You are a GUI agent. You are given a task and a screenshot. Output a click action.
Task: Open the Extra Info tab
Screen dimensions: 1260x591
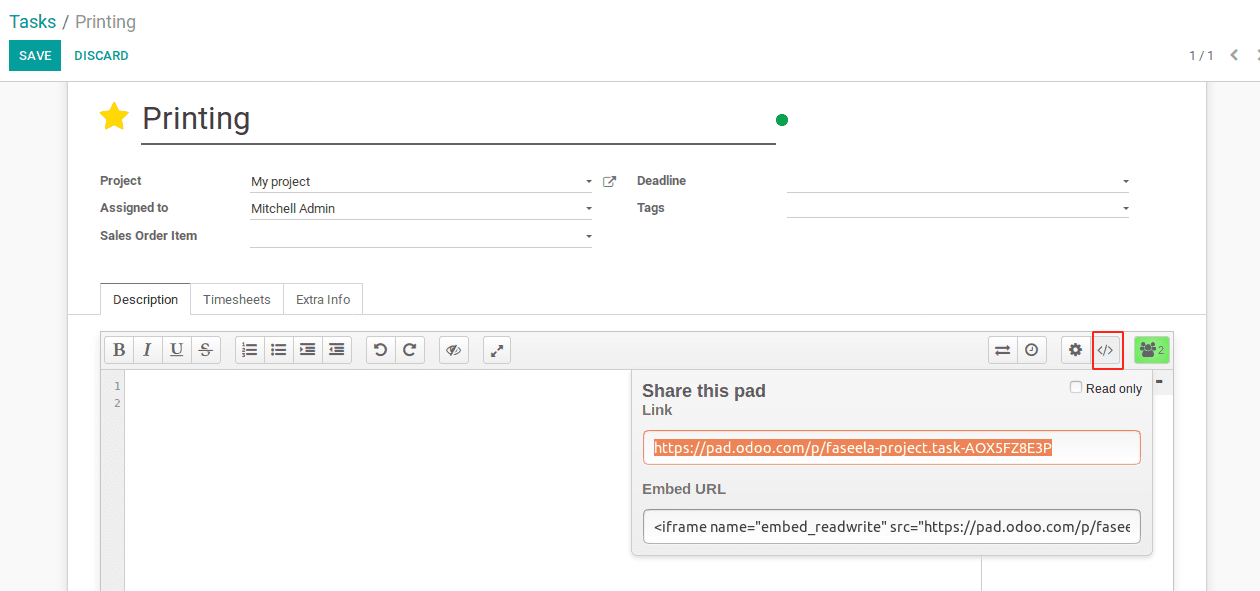point(323,299)
